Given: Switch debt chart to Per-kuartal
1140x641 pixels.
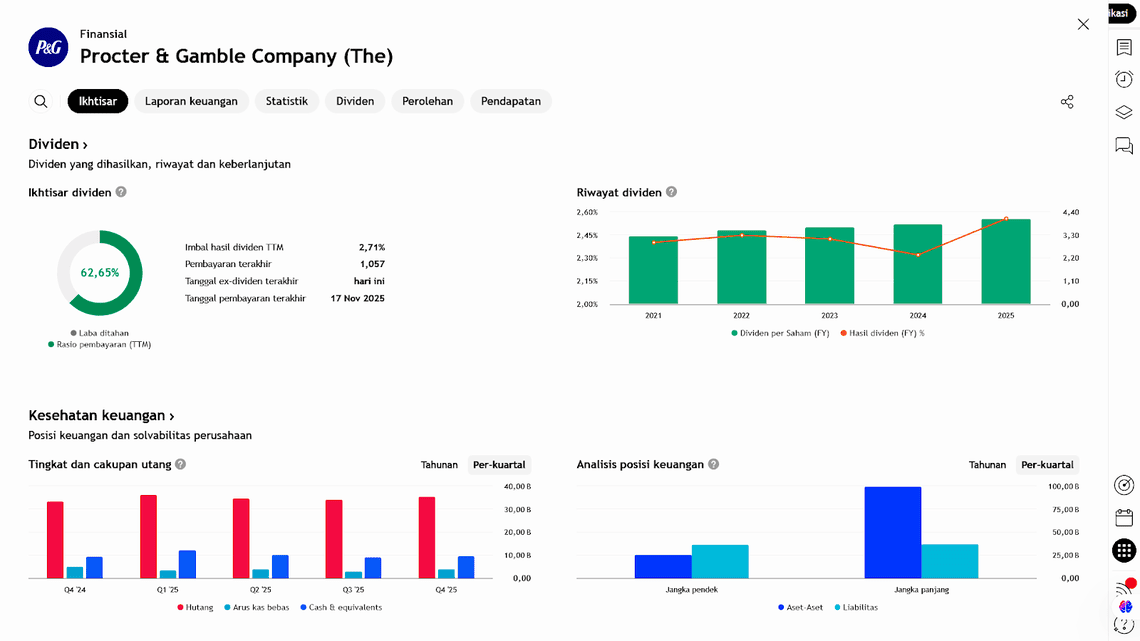Looking at the screenshot, I should 499,465.
